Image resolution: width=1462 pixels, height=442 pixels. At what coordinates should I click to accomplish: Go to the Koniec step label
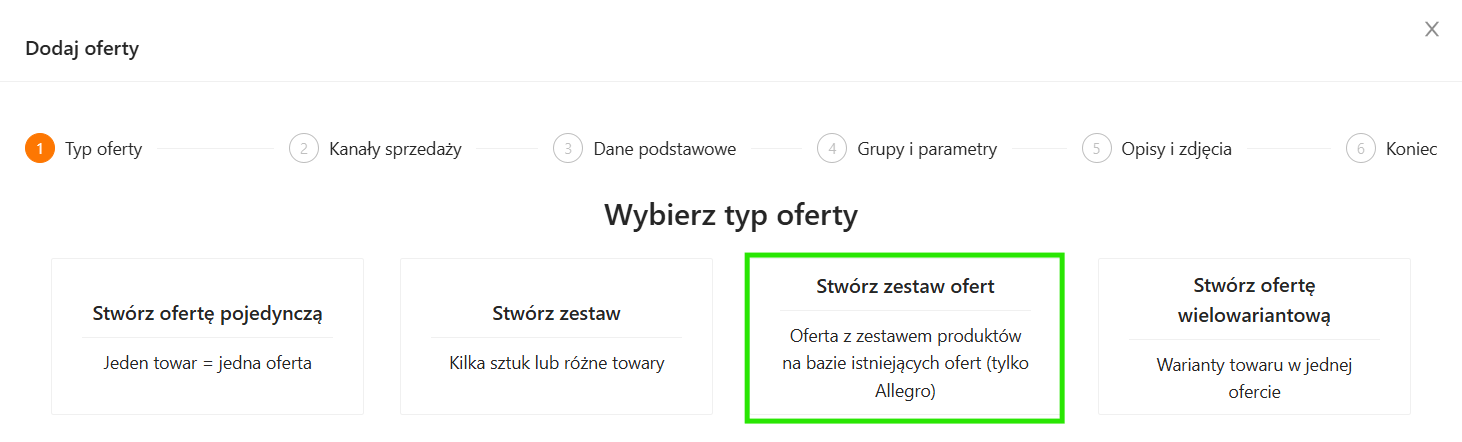(1411, 149)
